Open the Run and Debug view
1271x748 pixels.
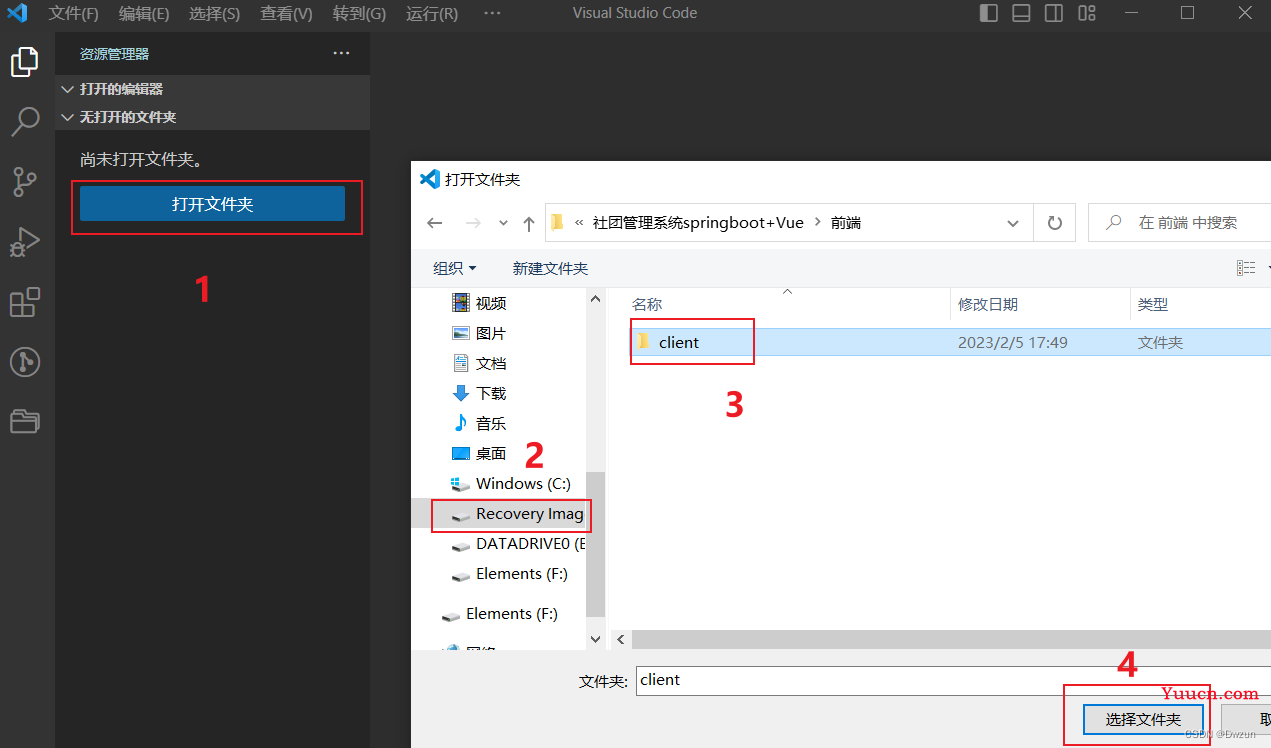pyautogui.click(x=25, y=242)
